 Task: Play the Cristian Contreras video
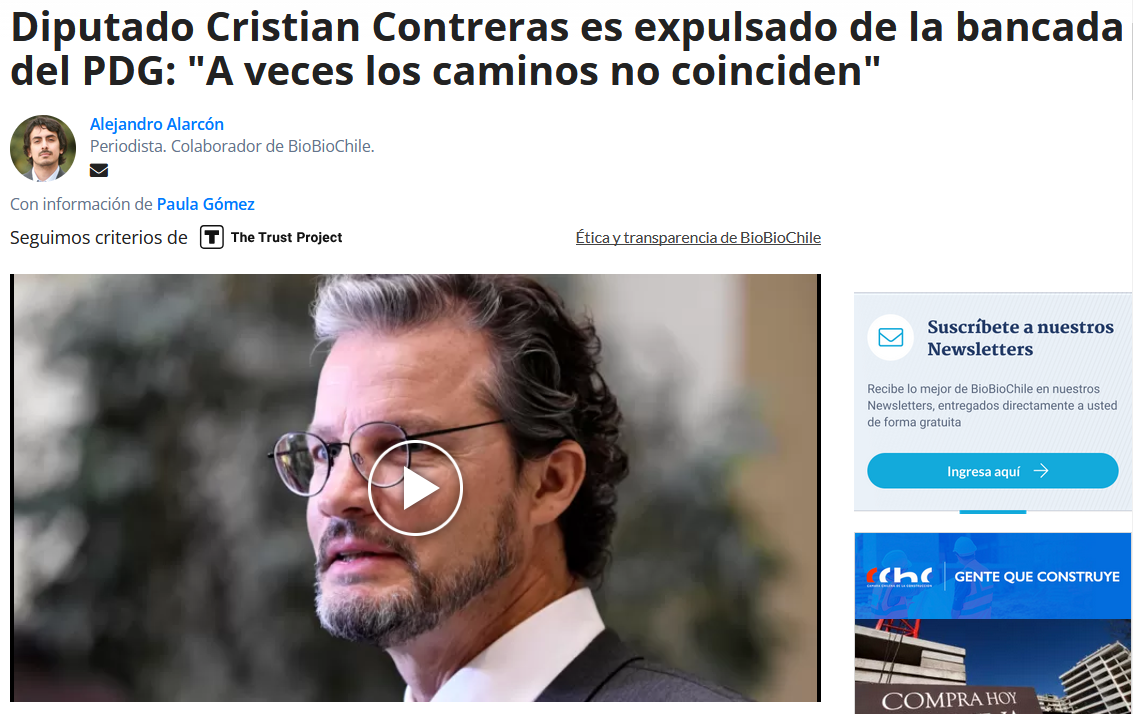(415, 488)
